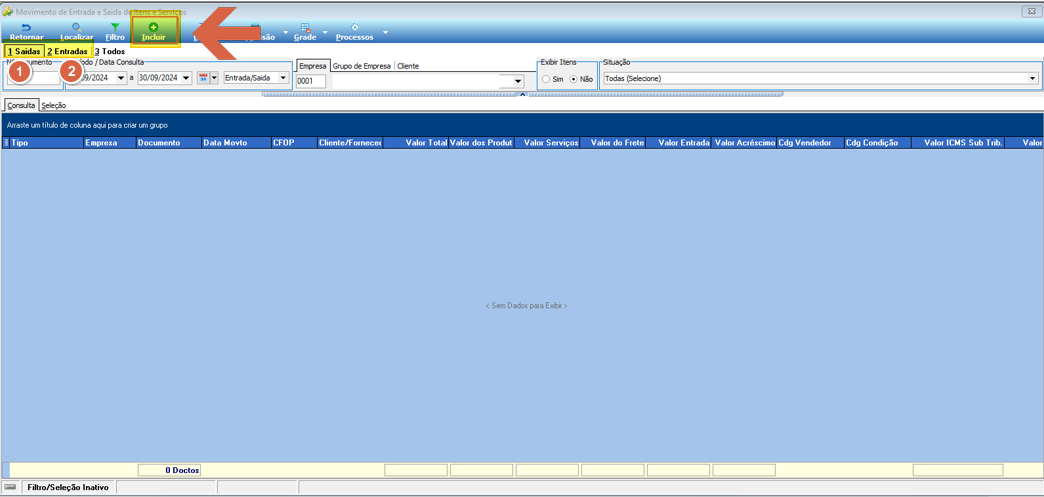This screenshot has width=1044, height=497.
Task: Click the Valor Serviços column header
Action: (x=547, y=143)
